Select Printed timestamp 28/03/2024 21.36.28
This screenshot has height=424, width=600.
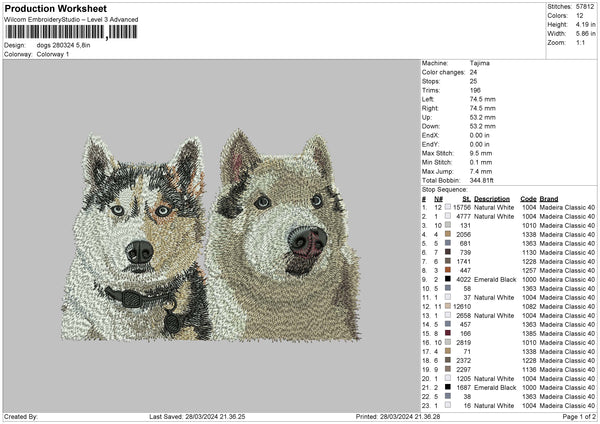(410, 417)
